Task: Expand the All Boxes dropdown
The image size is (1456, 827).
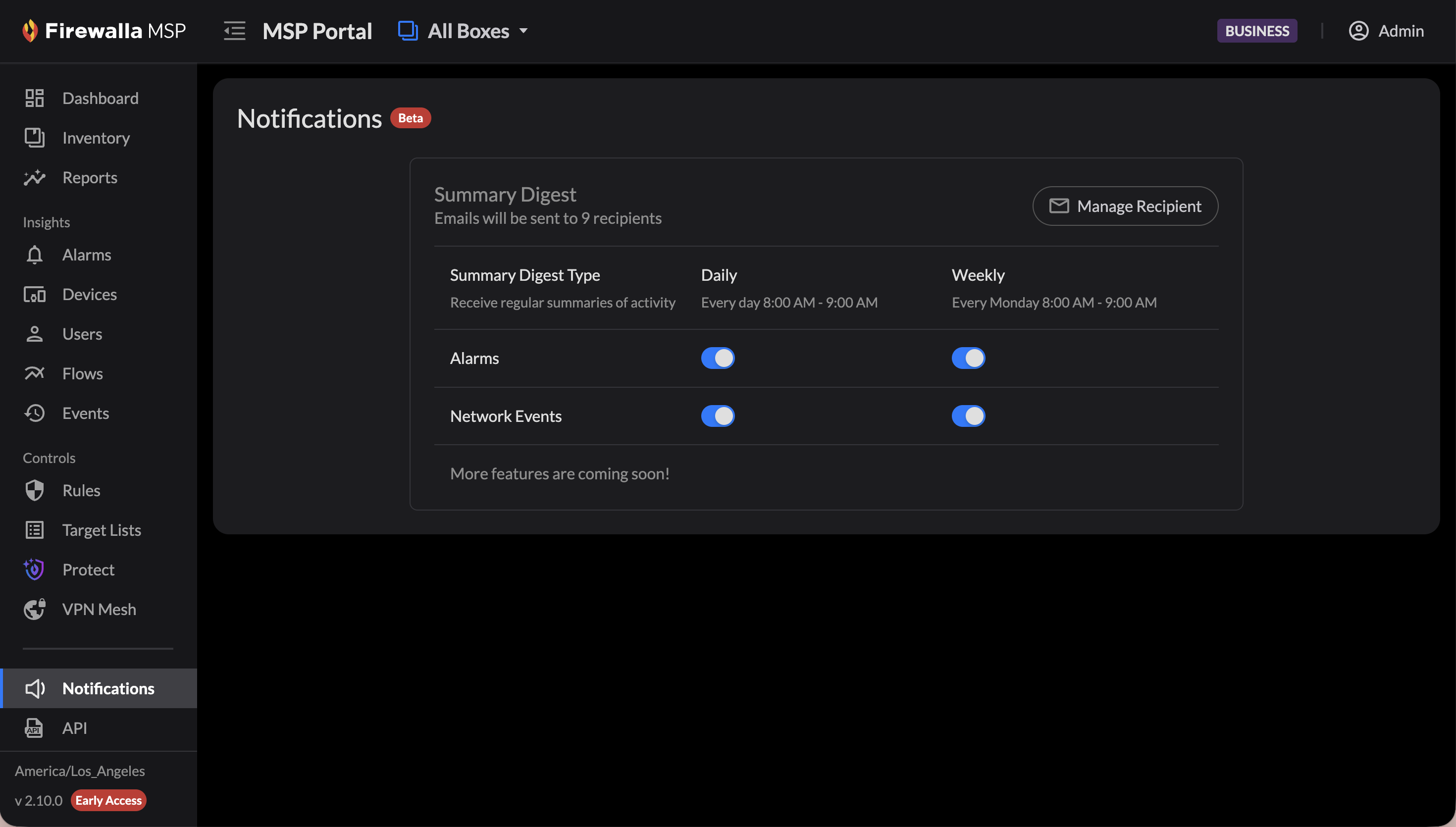Action: tap(464, 31)
